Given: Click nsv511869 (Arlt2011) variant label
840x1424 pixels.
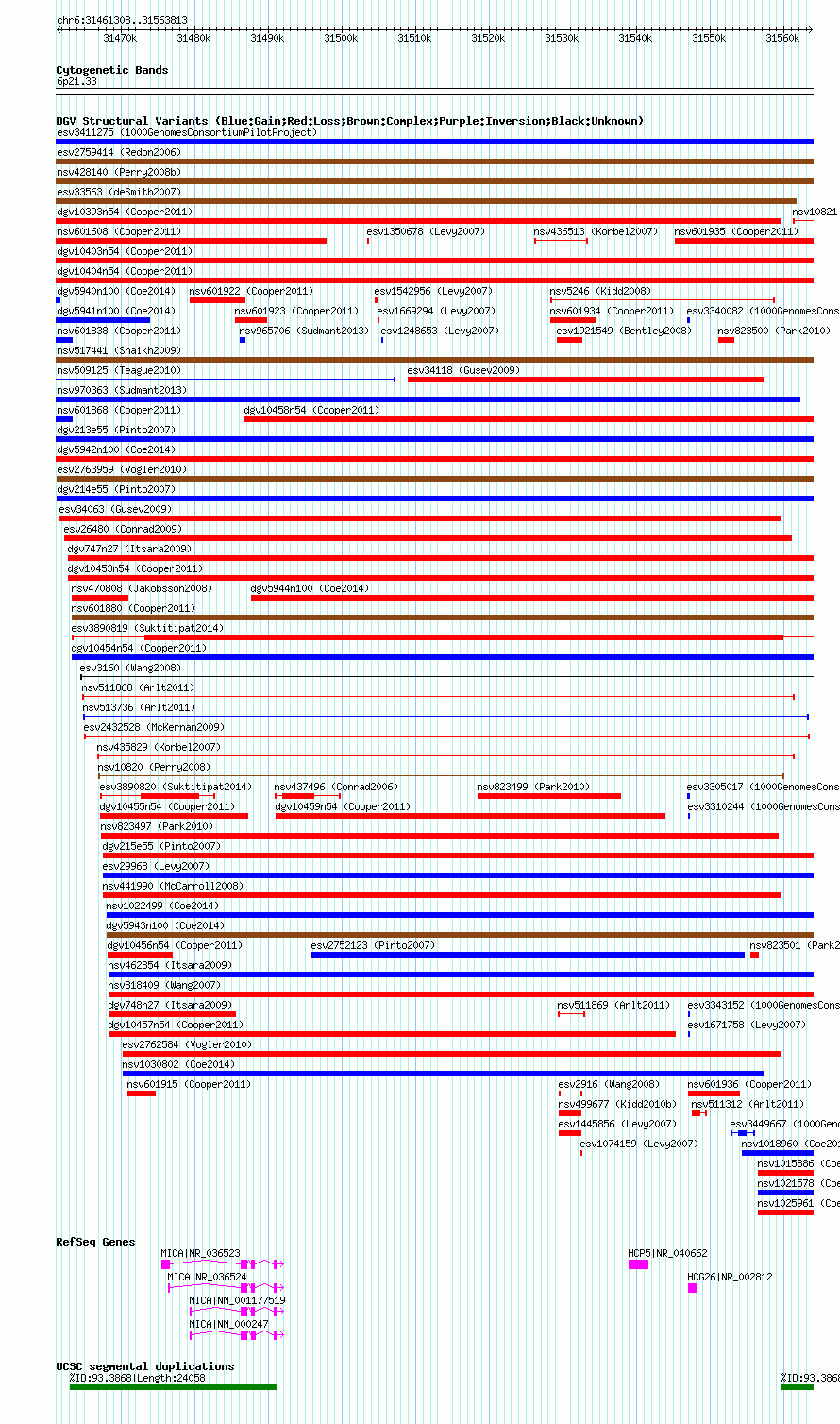Looking at the screenshot, I should (613, 1005).
